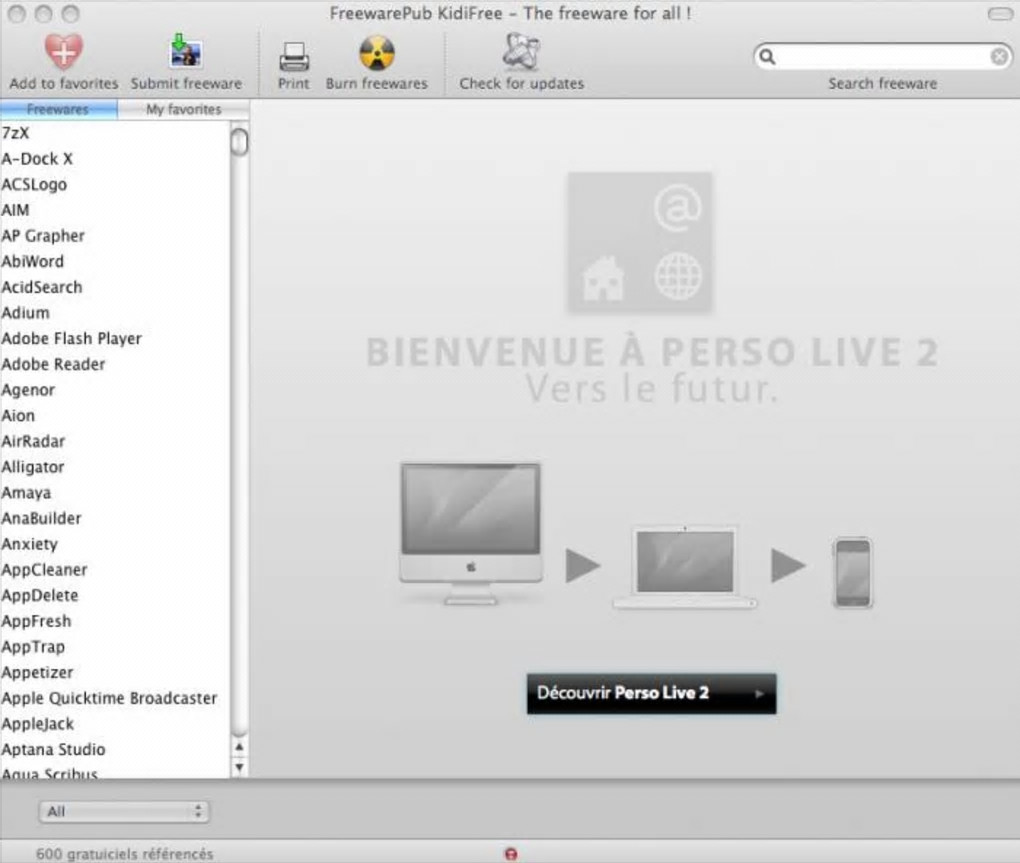Click the scroll up arrow of freeware list

(x=239, y=747)
